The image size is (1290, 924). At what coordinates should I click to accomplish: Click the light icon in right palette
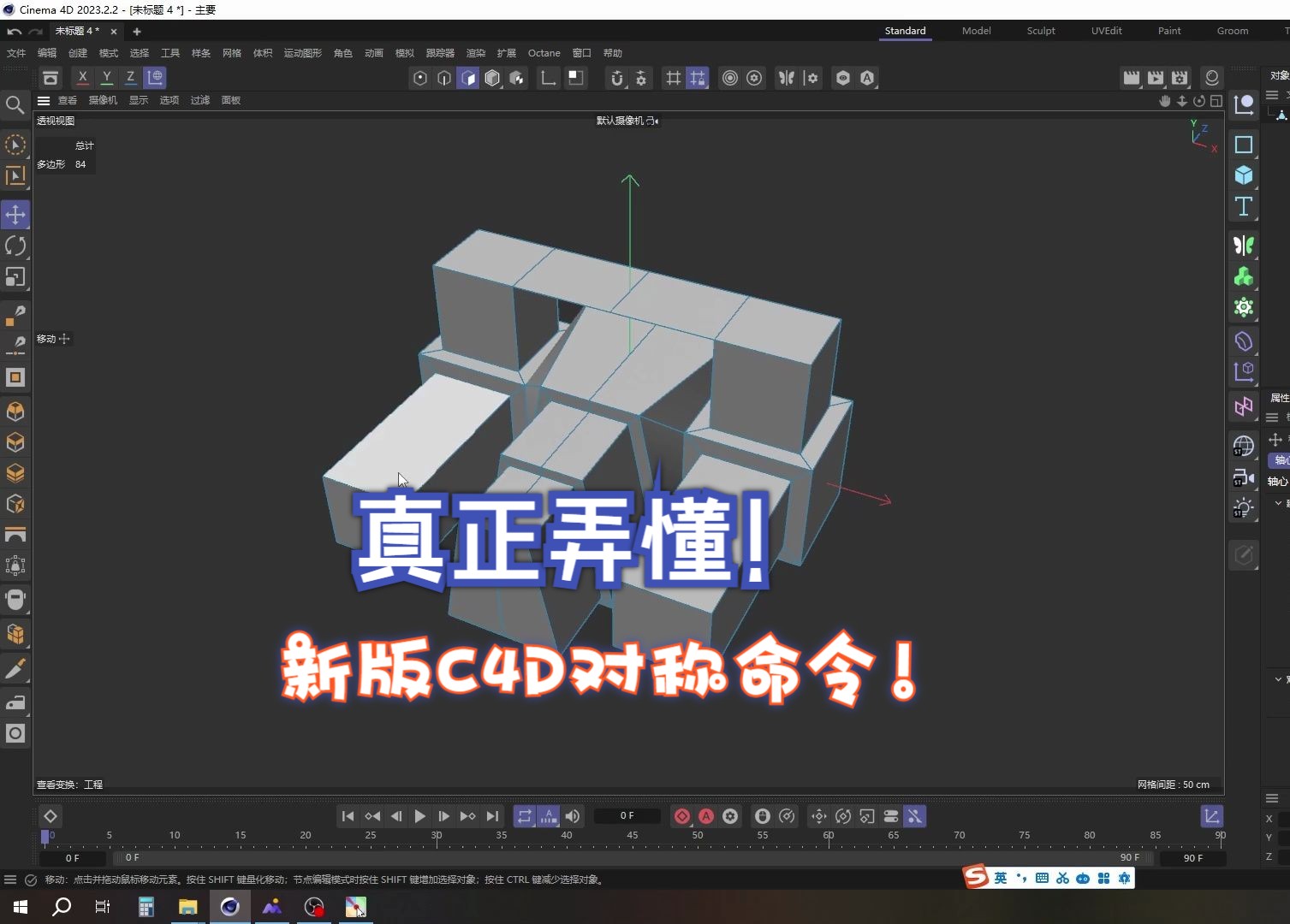click(x=1244, y=508)
